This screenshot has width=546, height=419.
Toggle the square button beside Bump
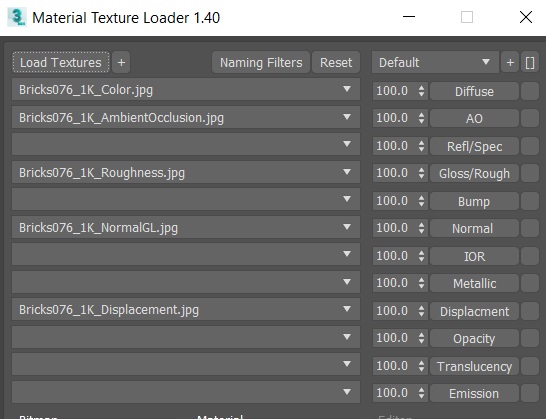click(530, 201)
